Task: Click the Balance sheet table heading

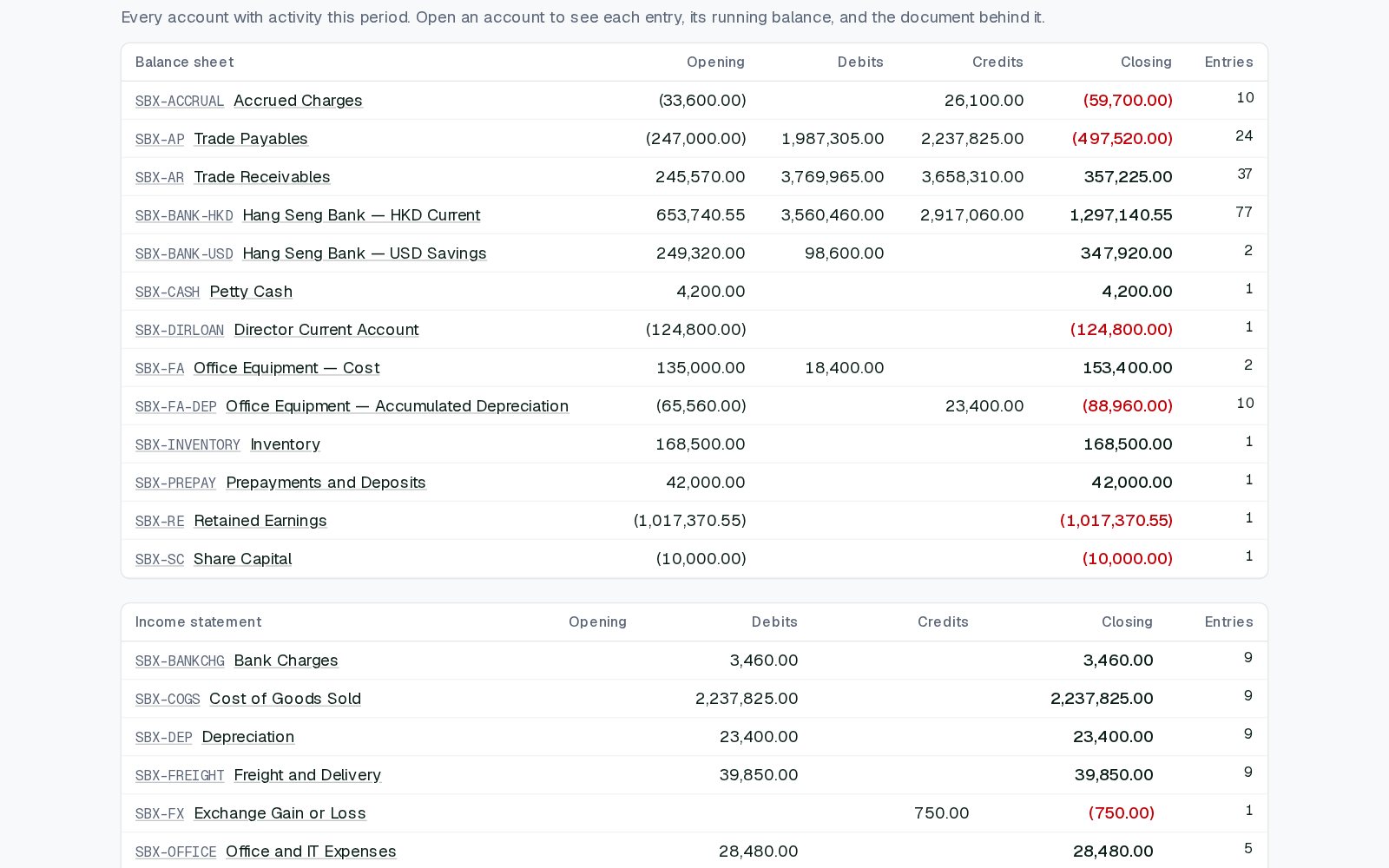Action: click(185, 62)
